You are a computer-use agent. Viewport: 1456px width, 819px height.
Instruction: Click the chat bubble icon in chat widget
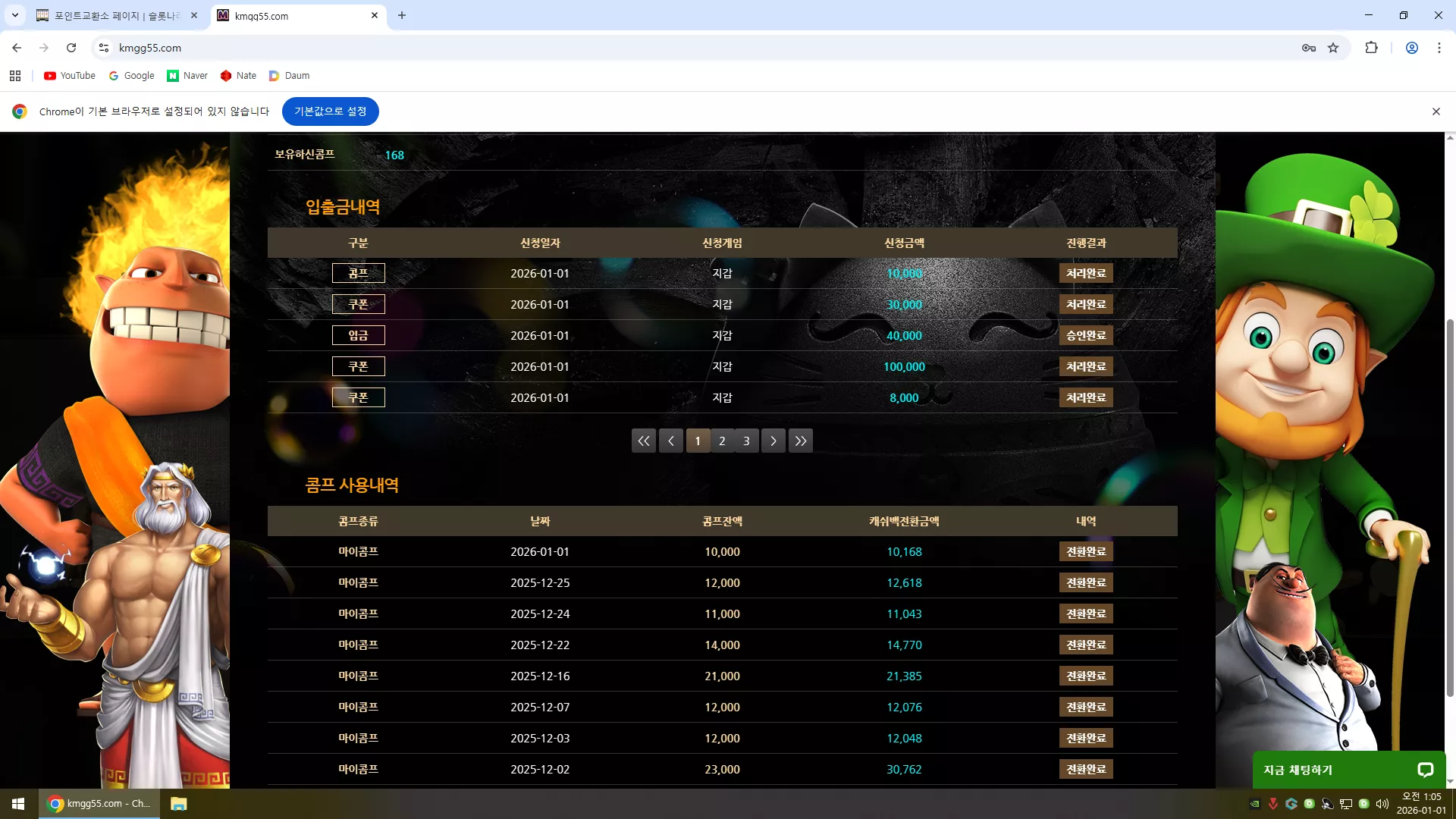(x=1426, y=770)
